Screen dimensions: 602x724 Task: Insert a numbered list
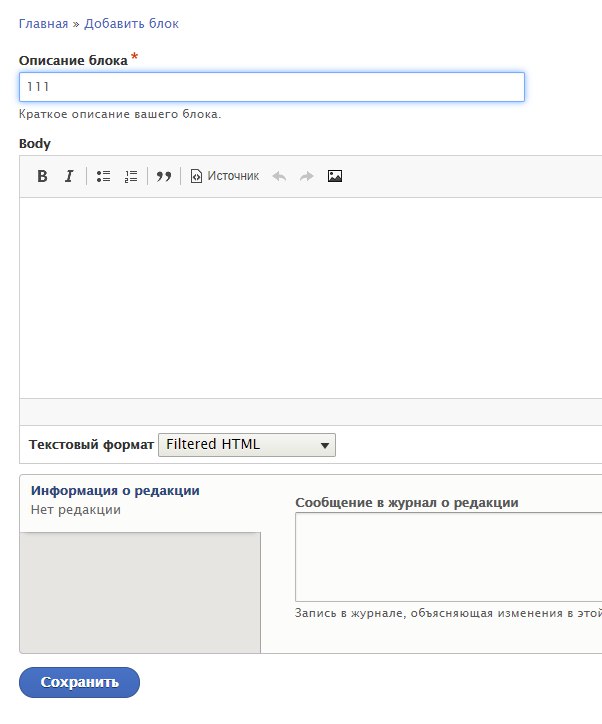tap(131, 176)
